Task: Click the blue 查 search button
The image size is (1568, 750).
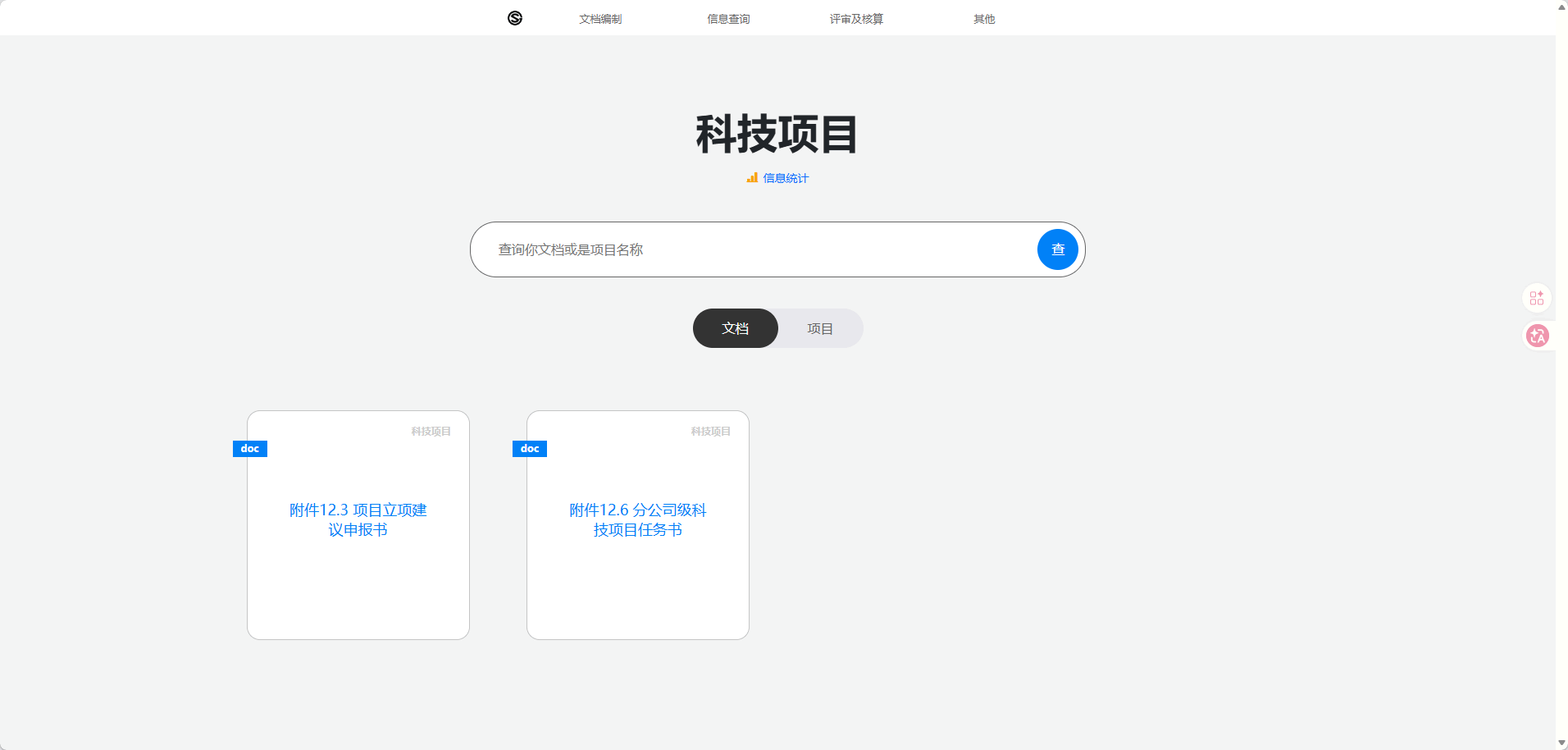Action: 1058,249
